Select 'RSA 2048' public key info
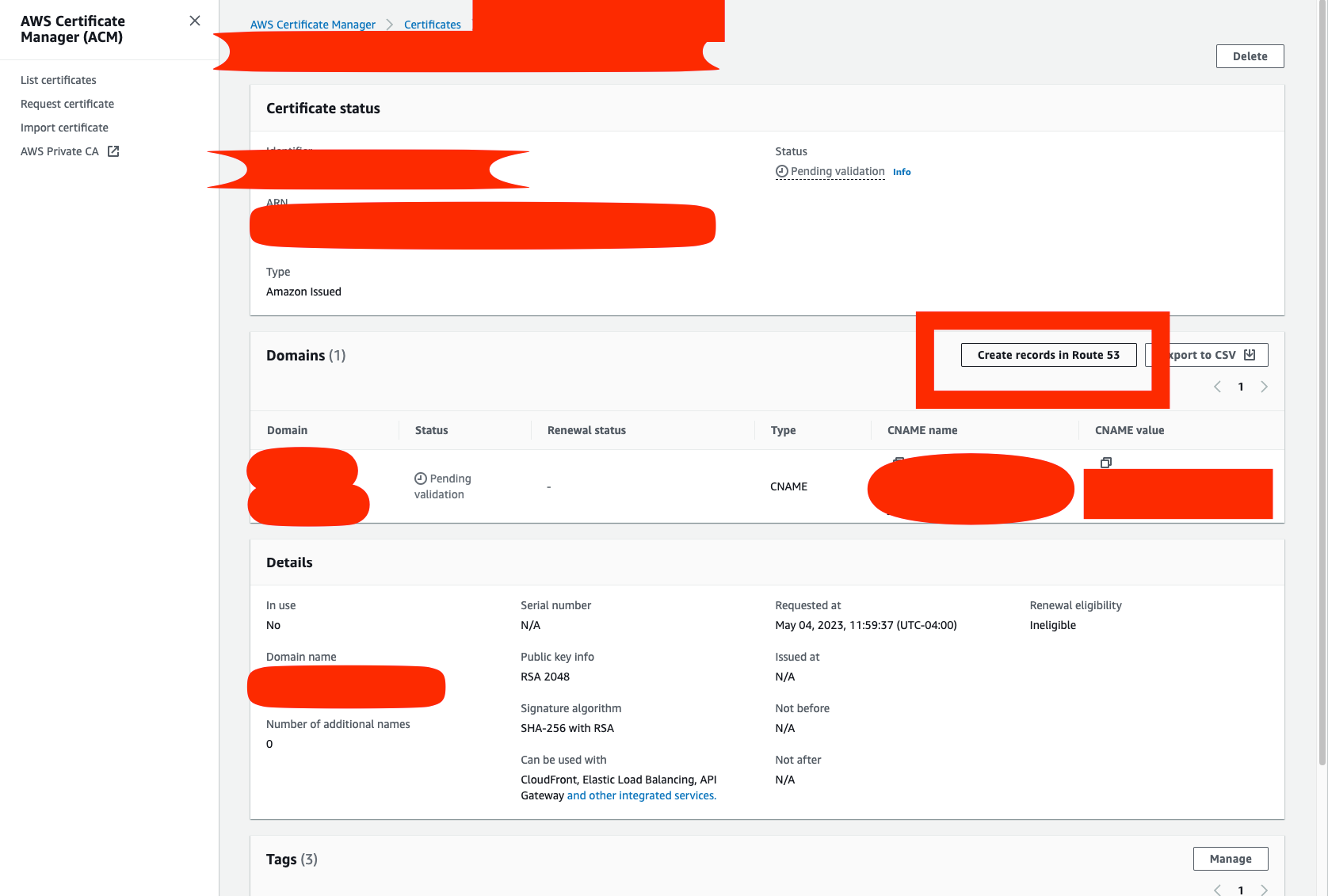 tap(545, 677)
